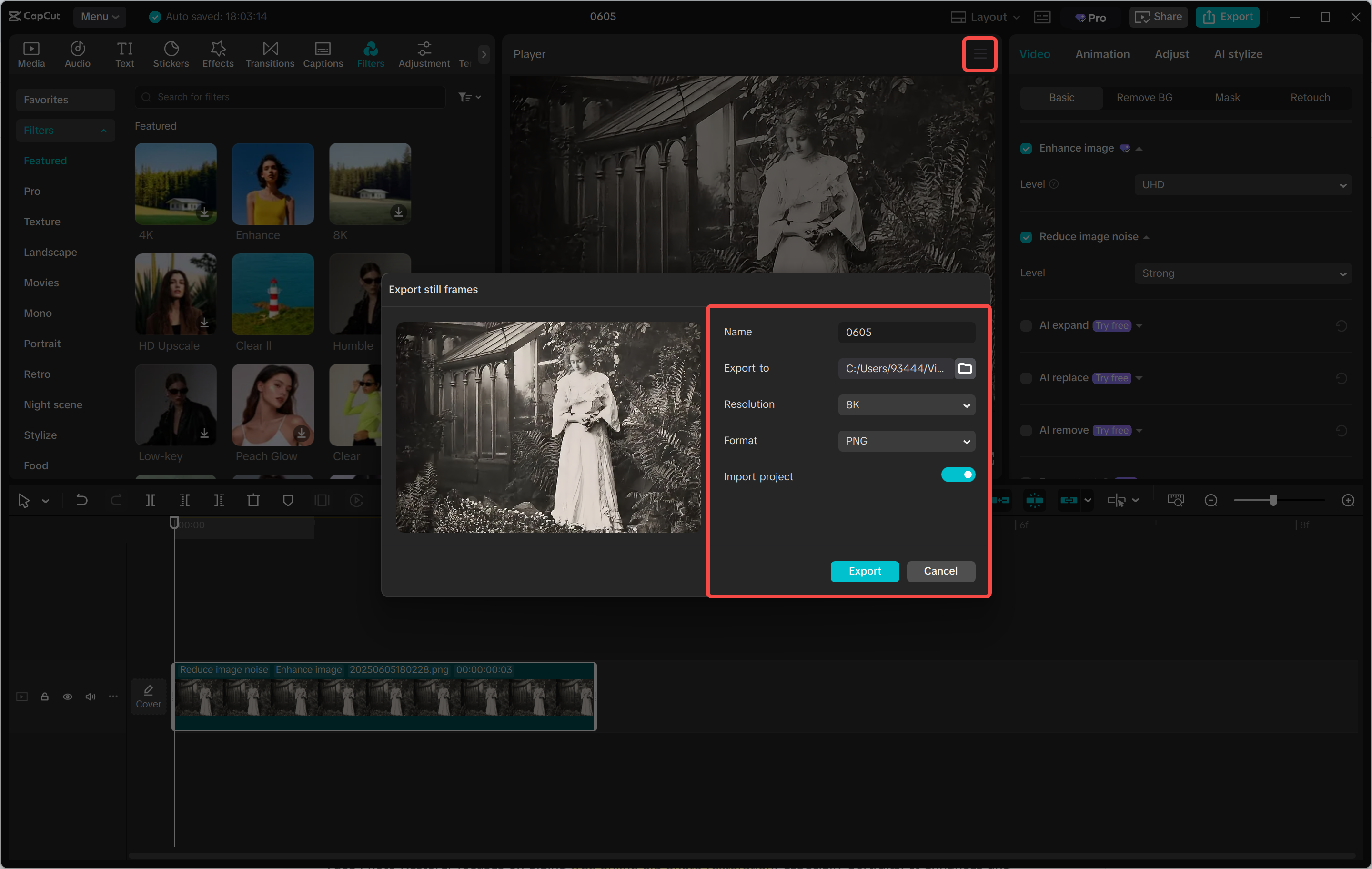Select the 4K filter thumbnail

[175, 183]
